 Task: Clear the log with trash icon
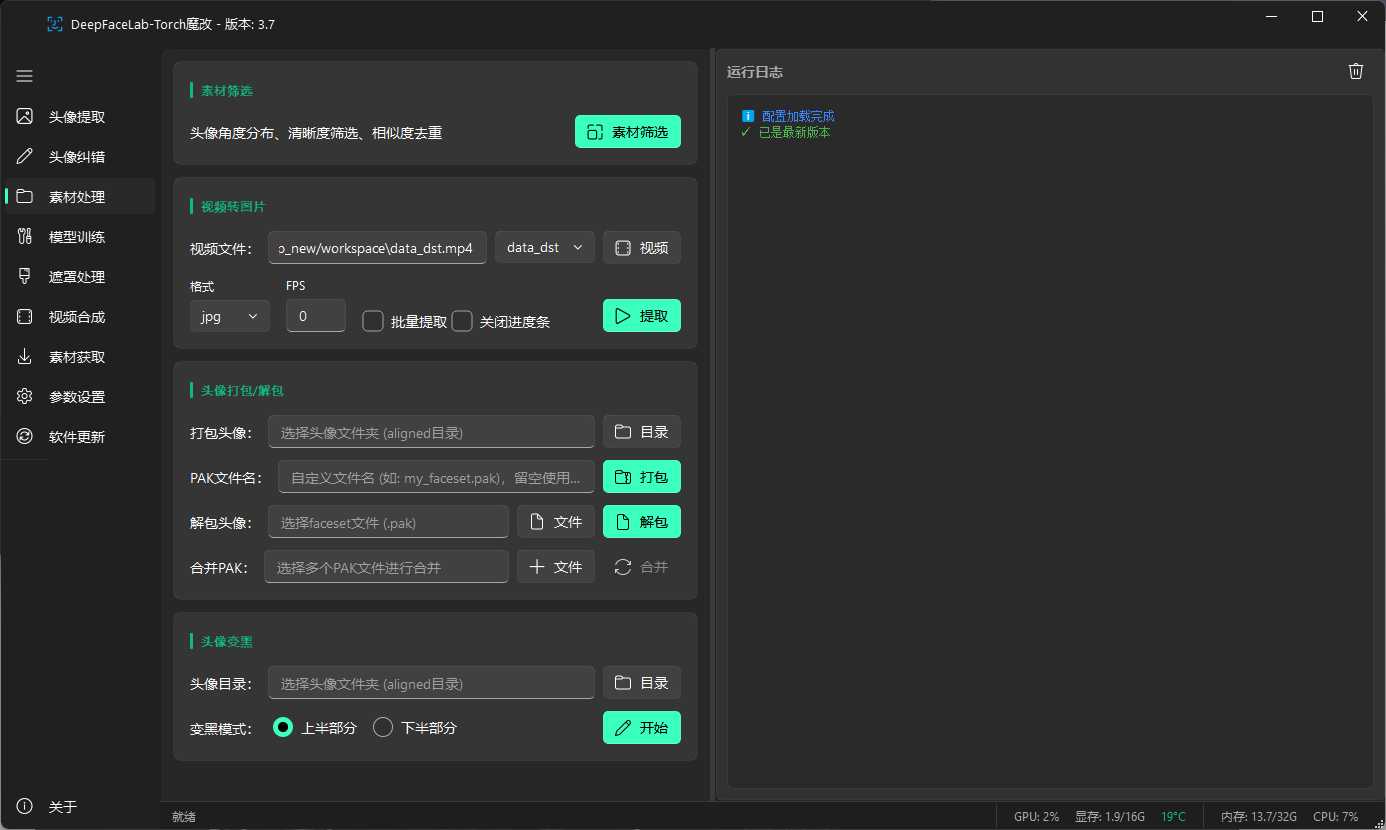(x=1355, y=71)
